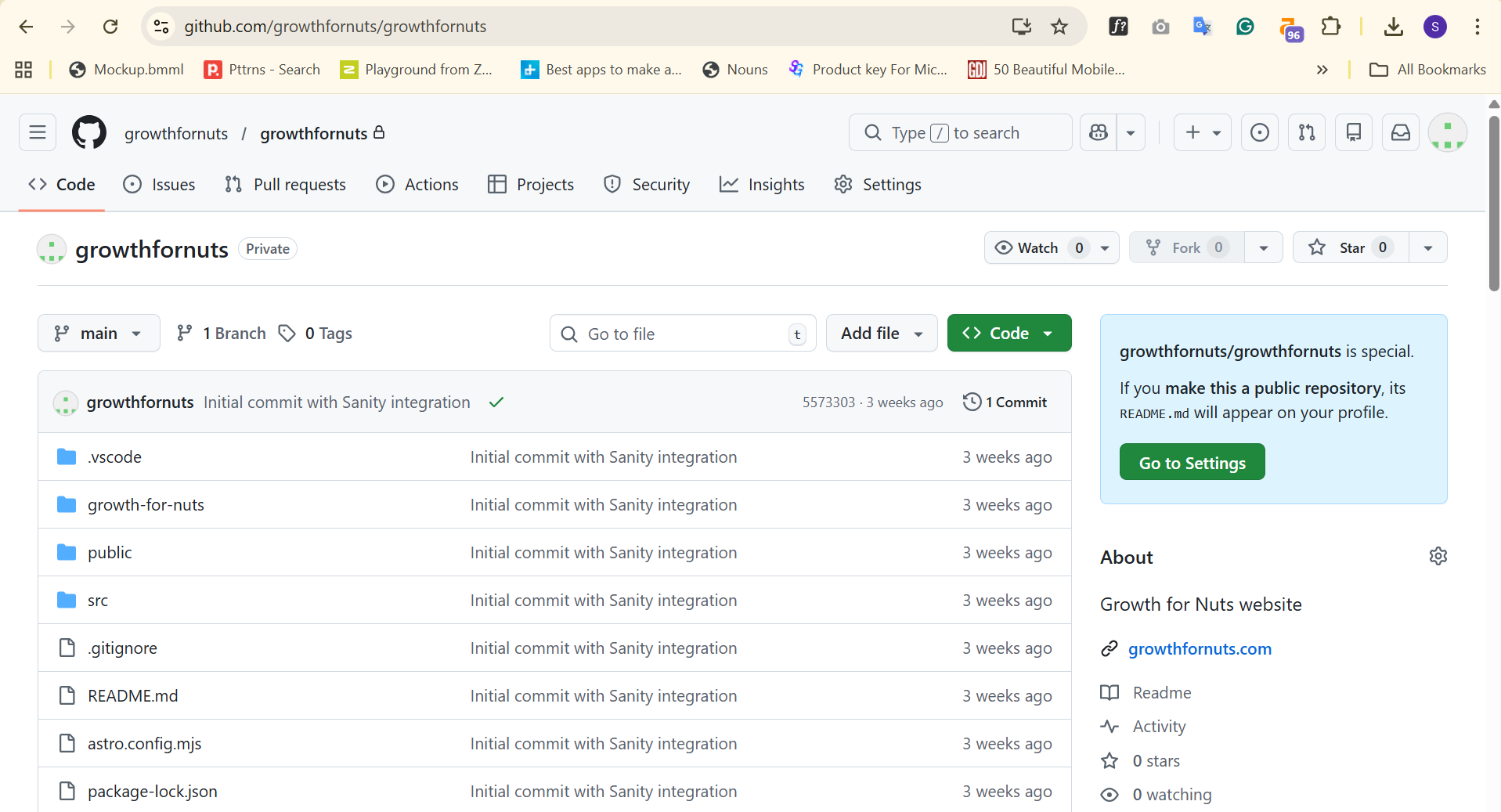Switch to the Security tab
Image resolution: width=1501 pixels, height=812 pixels.
[647, 185]
